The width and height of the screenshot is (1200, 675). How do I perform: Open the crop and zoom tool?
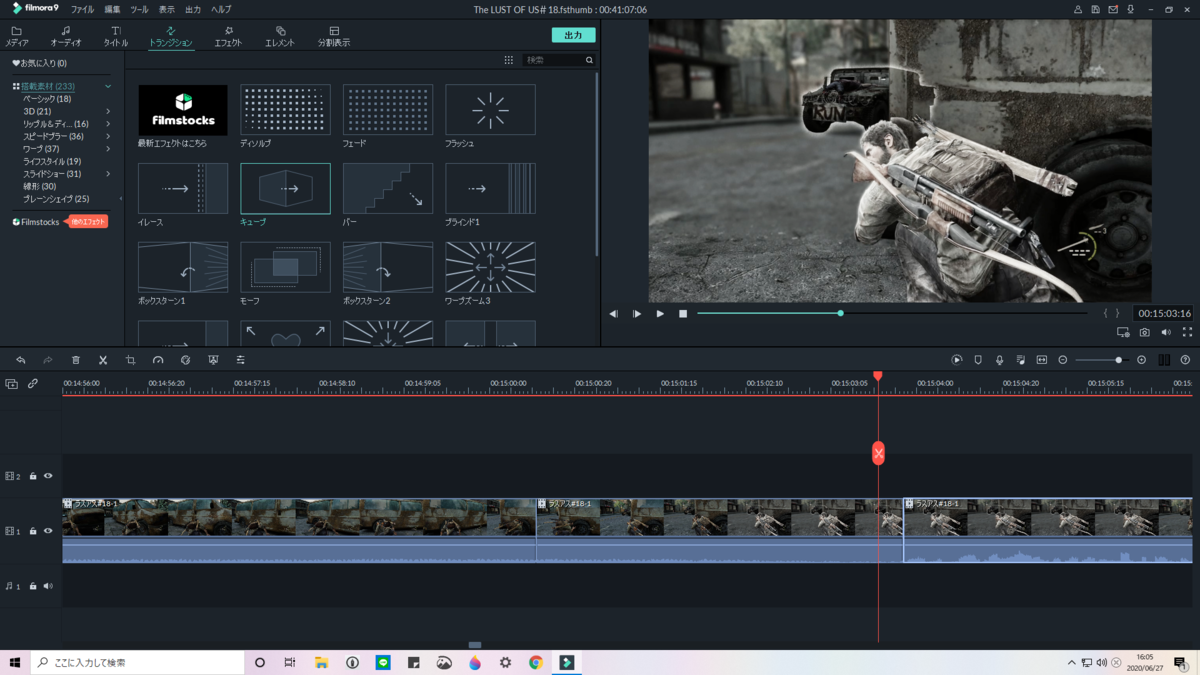[x=130, y=360]
